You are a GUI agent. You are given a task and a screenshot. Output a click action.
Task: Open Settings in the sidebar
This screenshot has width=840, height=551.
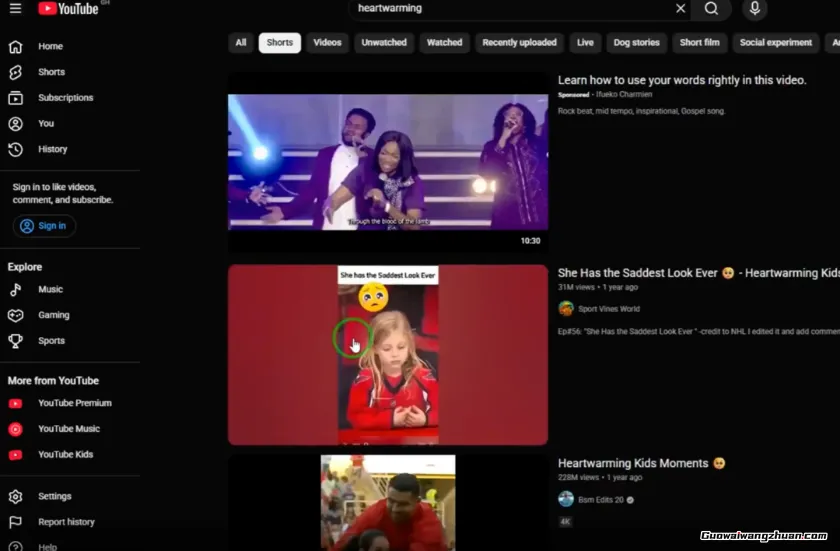(x=54, y=496)
